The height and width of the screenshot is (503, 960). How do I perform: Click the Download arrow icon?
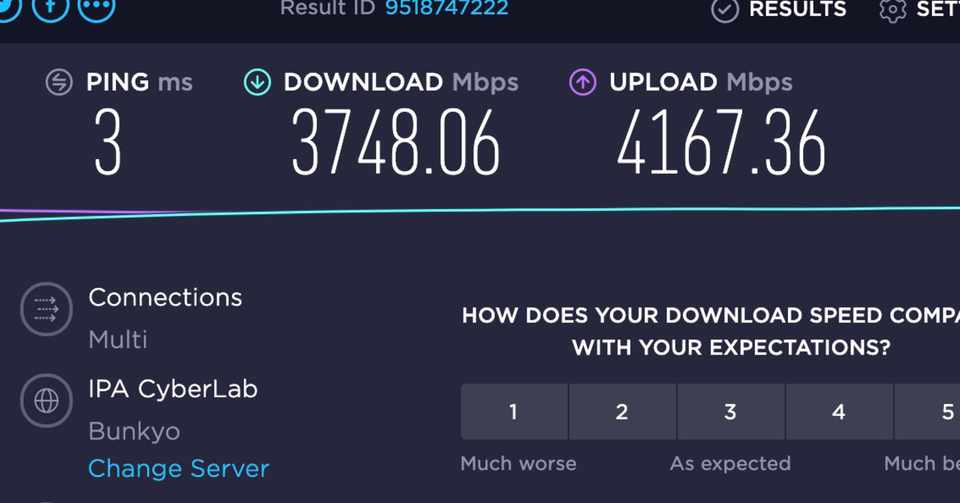(257, 82)
